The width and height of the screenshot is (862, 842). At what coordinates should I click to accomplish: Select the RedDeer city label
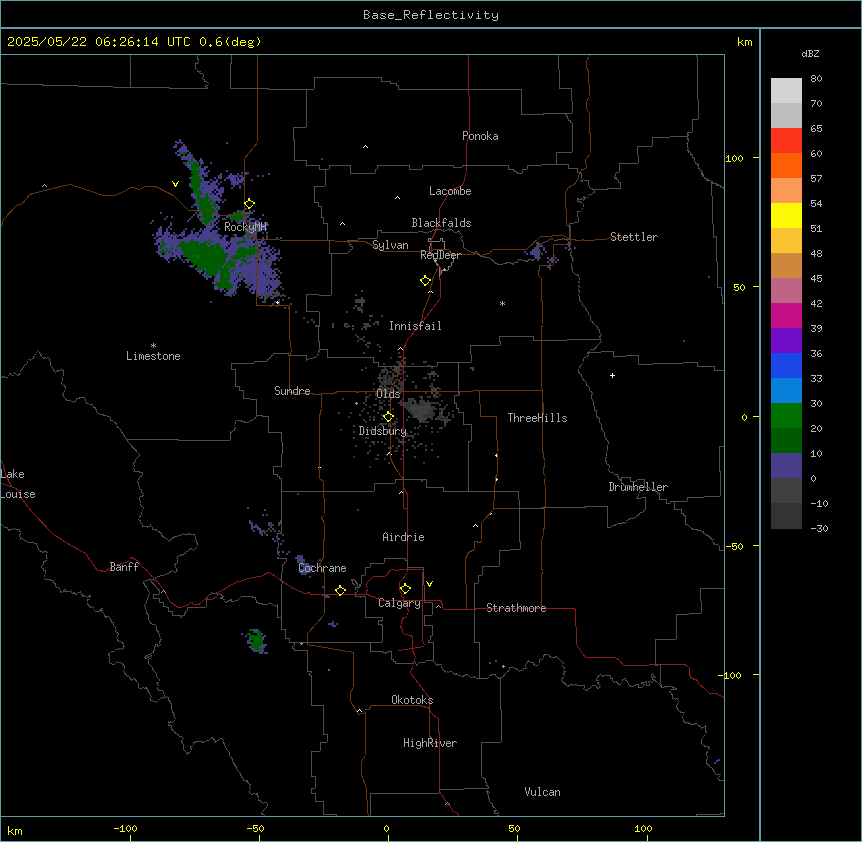[x=440, y=255]
